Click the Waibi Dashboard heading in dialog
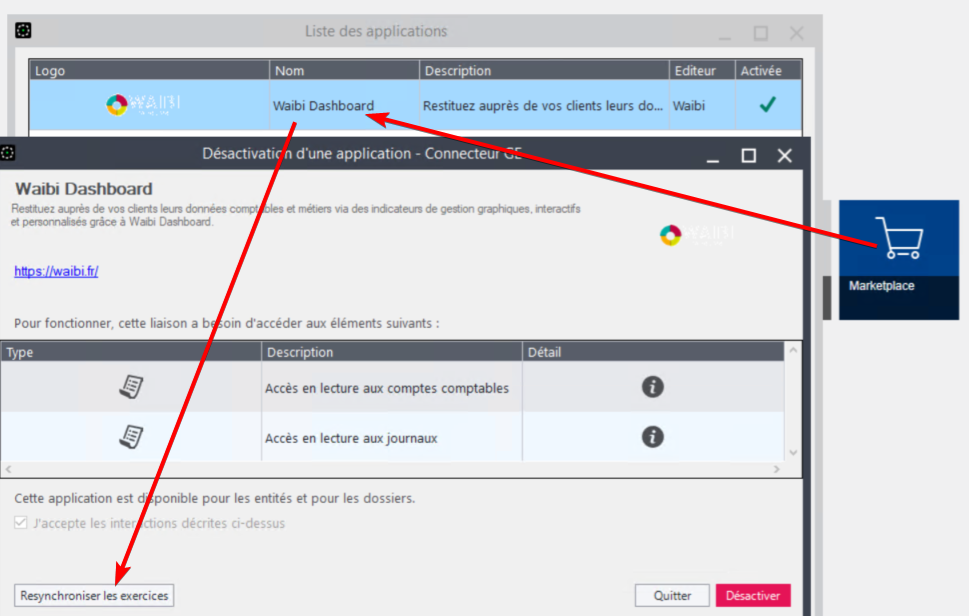This screenshot has width=969, height=616. (83, 188)
